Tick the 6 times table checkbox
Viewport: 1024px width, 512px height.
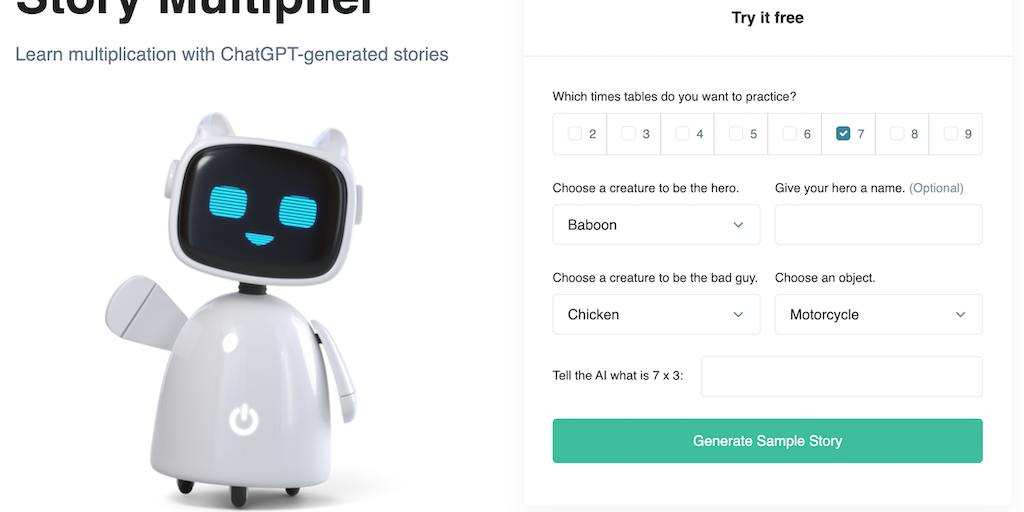coord(790,134)
